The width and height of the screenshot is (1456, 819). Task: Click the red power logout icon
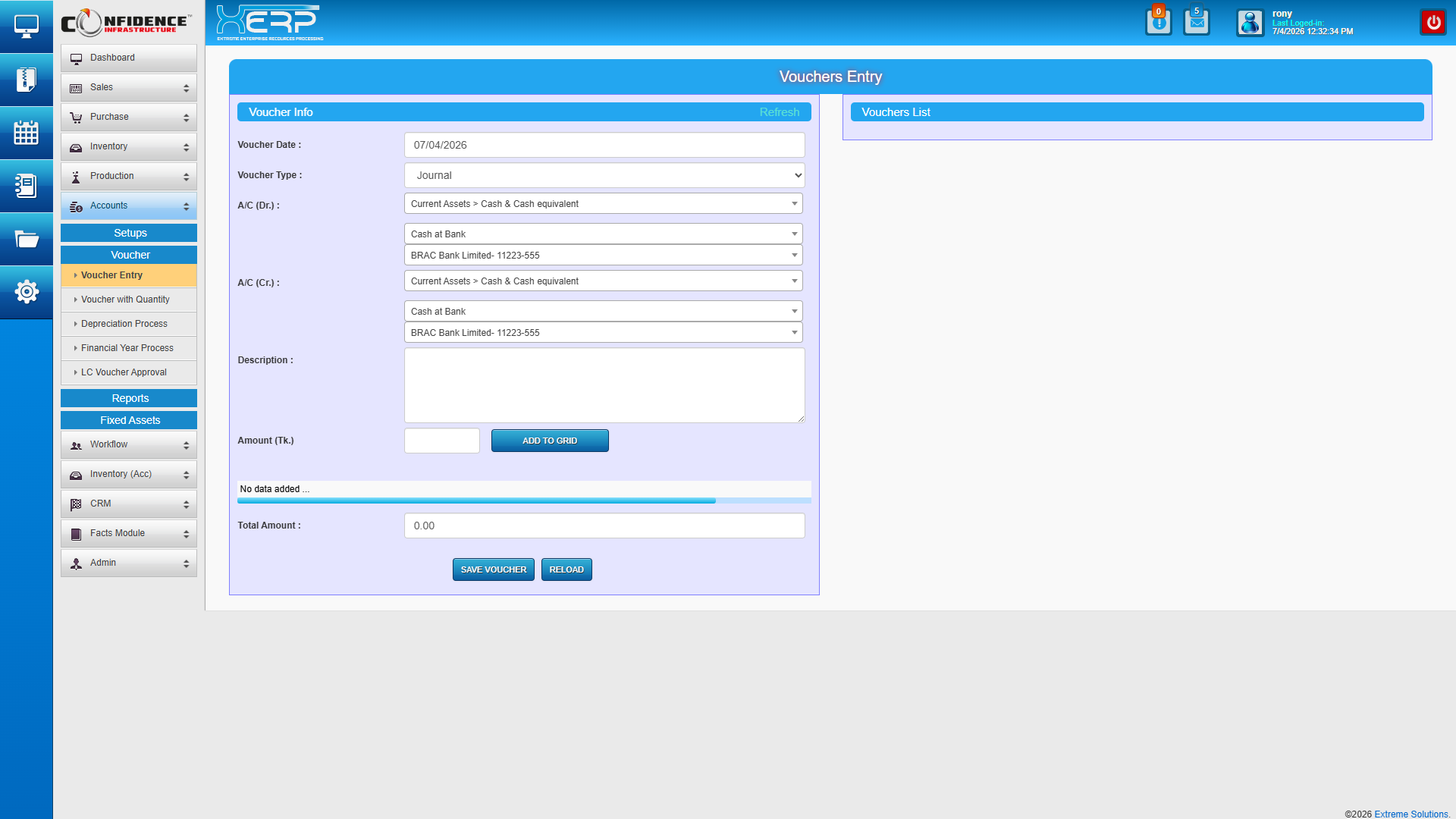click(x=1432, y=22)
